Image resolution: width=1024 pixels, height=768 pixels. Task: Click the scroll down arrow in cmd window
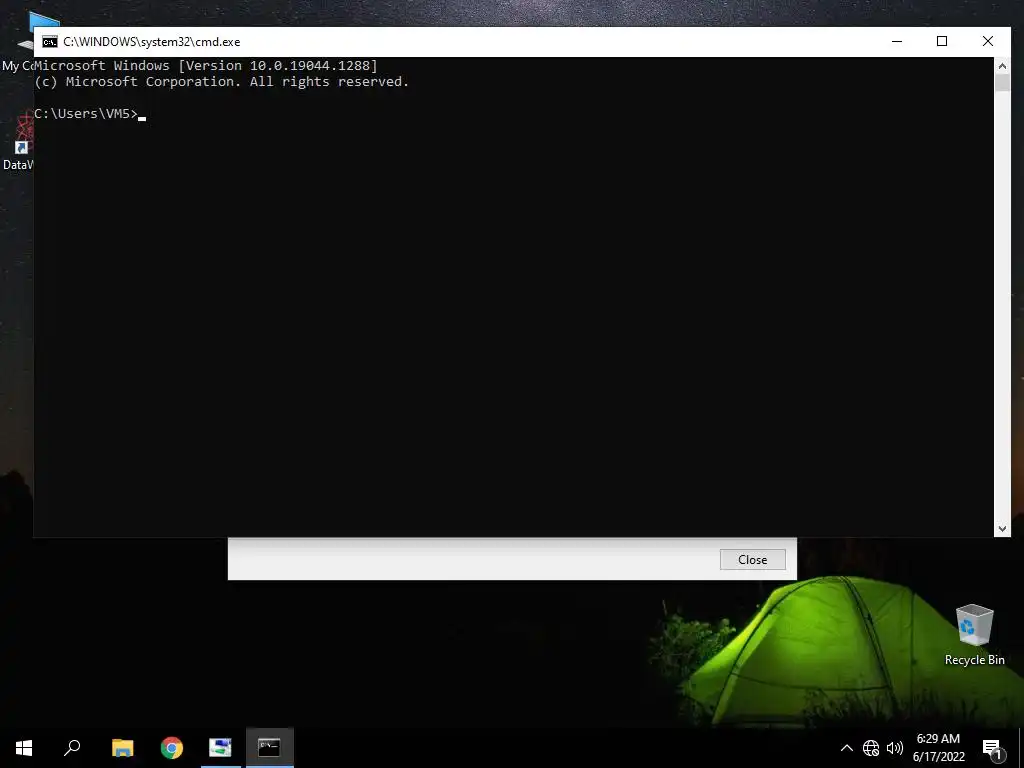coord(1002,528)
